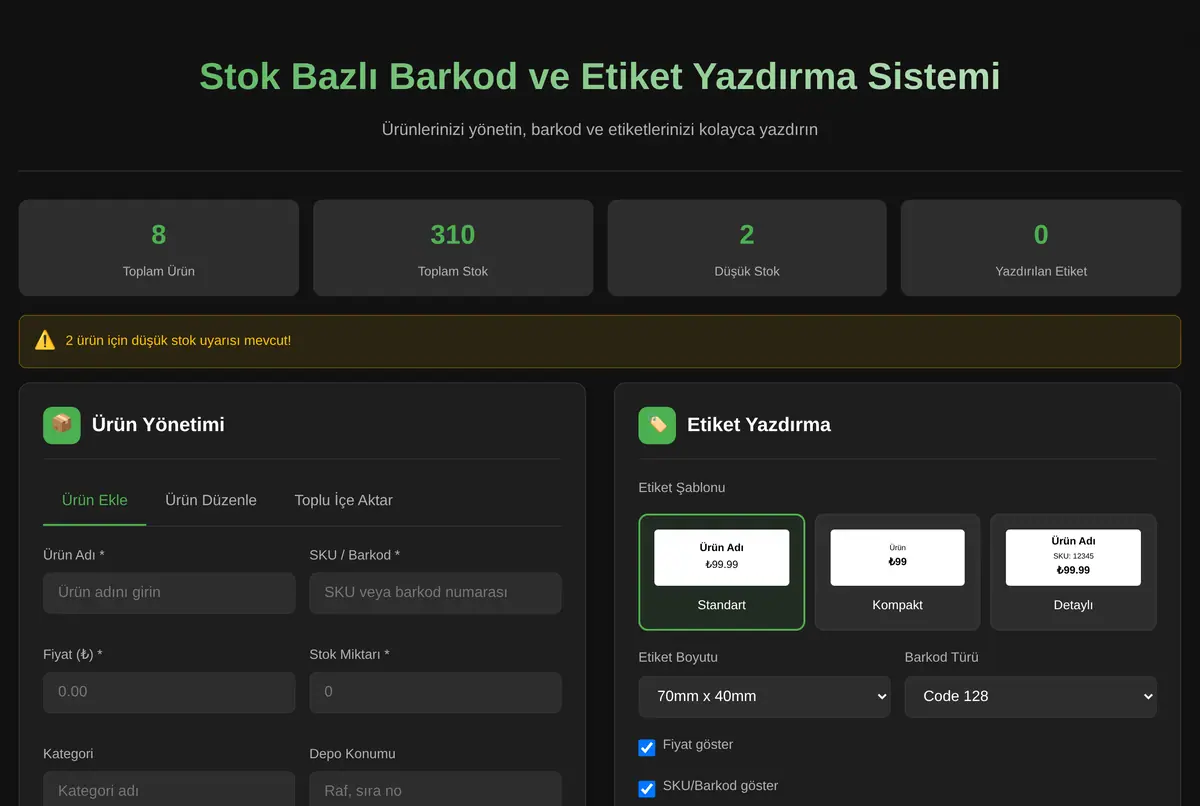Screen dimensions: 1200x806
Task: Click into the Fiyat price field
Action: pyautogui.click(x=169, y=692)
